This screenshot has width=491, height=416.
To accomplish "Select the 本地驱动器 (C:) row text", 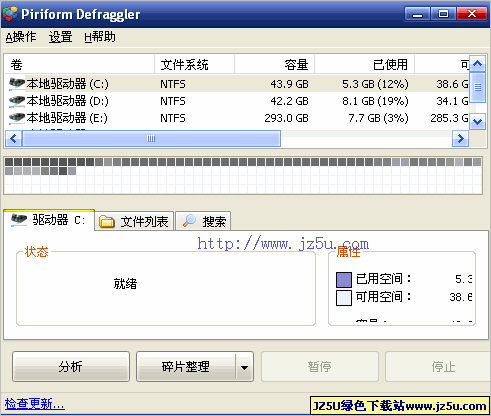I will (x=68, y=84).
